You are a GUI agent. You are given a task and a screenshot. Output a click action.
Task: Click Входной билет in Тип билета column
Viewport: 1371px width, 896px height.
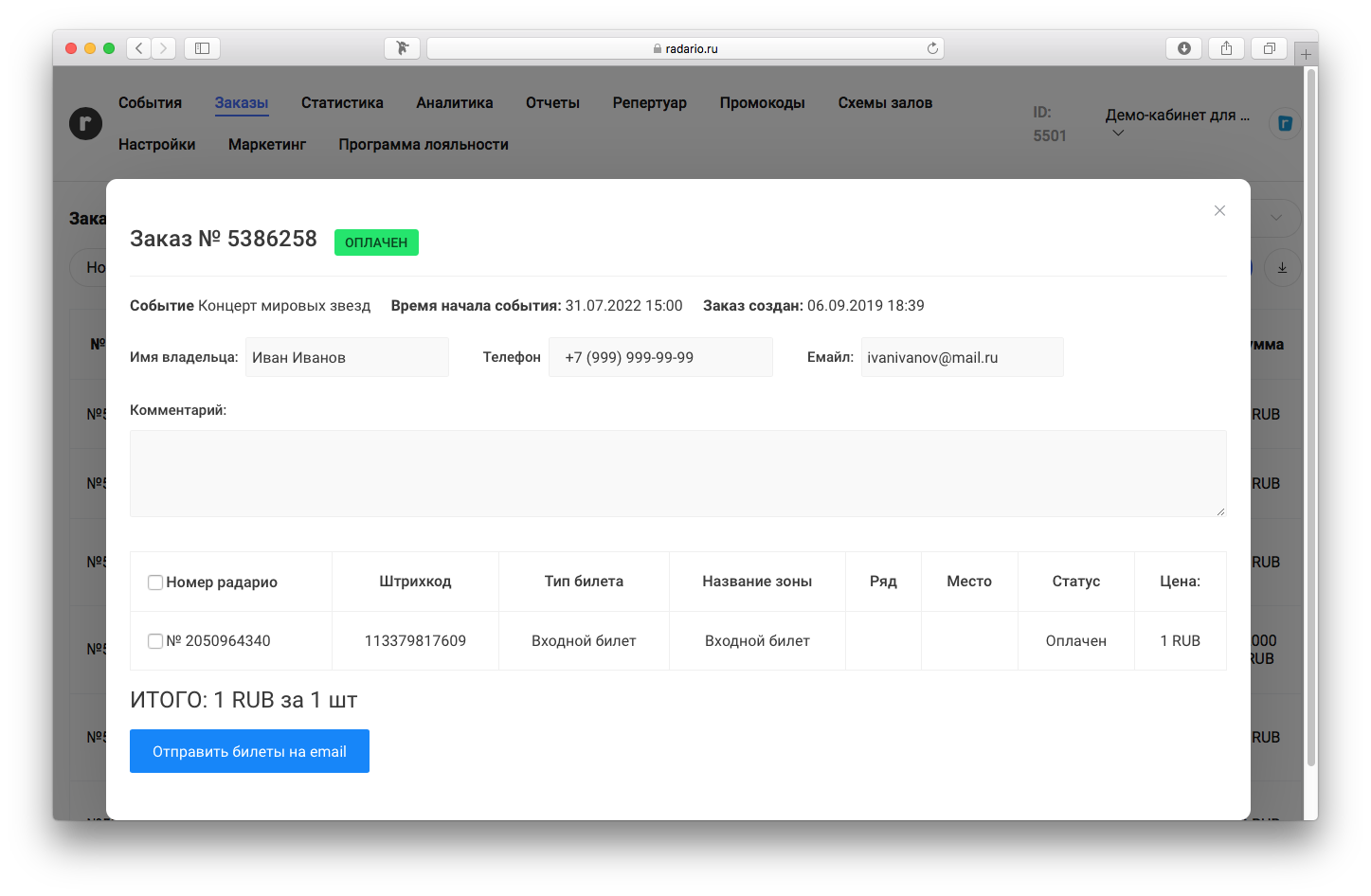pos(584,641)
